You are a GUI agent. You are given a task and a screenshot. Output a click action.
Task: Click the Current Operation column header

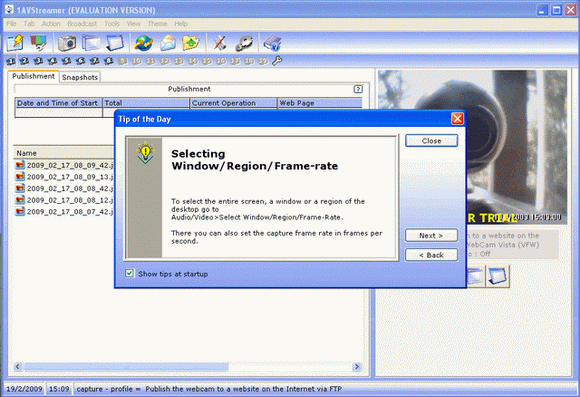tap(233, 103)
